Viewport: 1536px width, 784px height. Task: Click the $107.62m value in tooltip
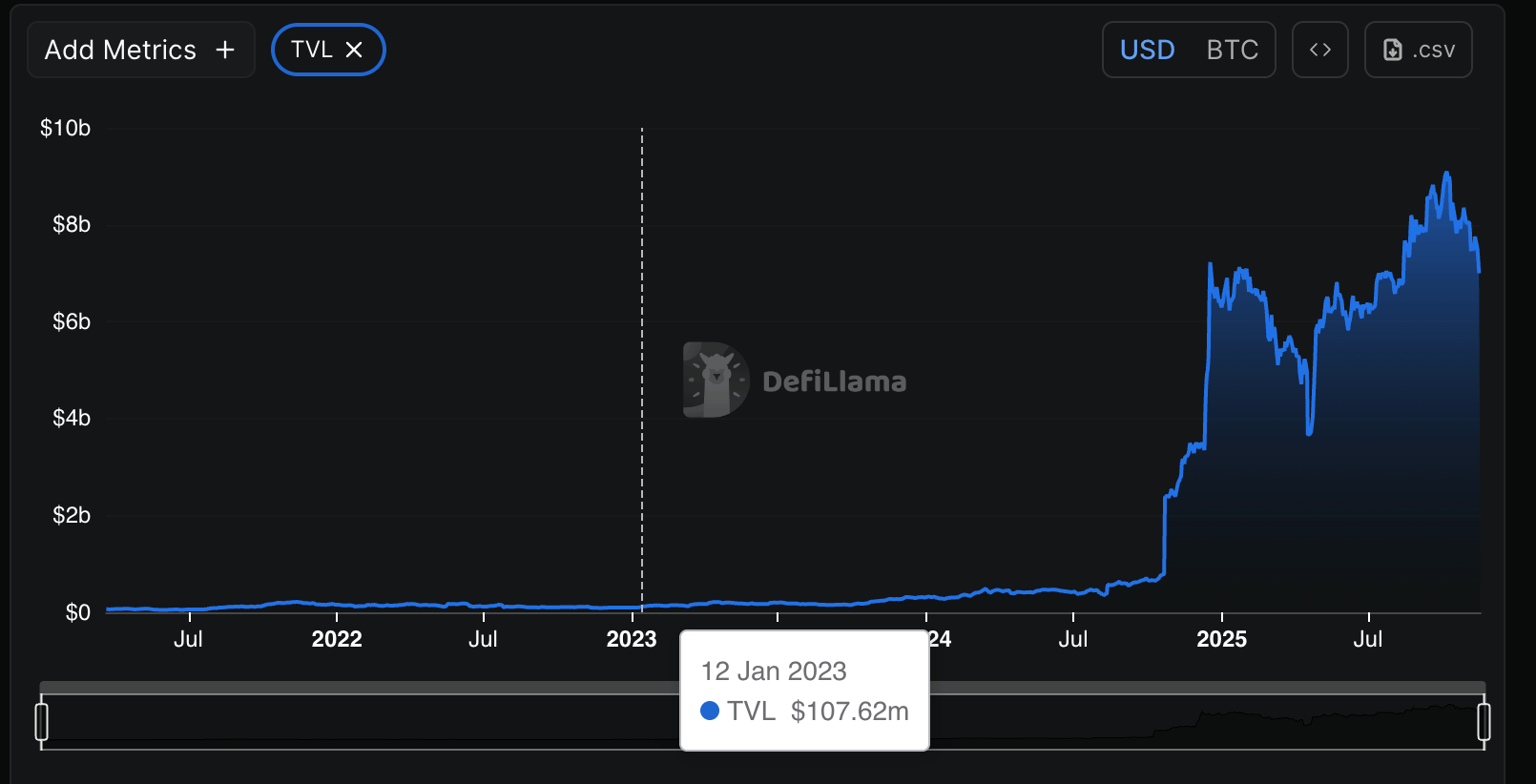[849, 711]
